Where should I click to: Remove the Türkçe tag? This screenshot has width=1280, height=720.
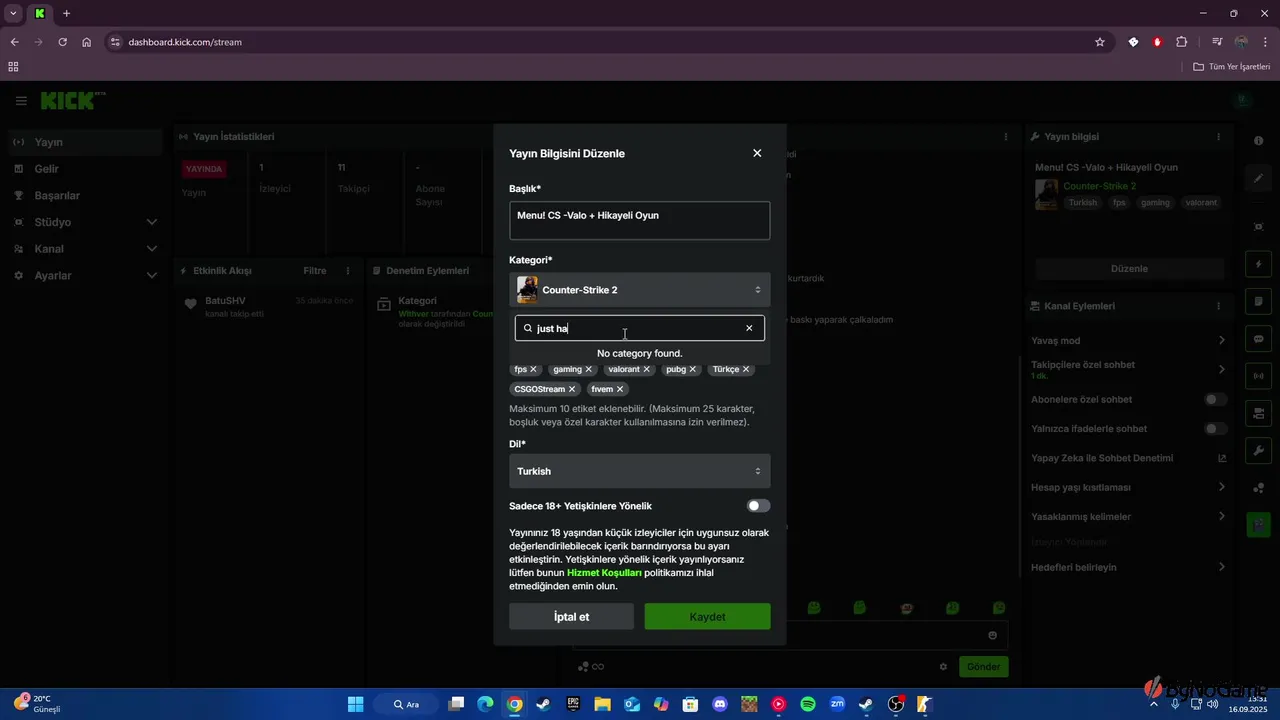[x=746, y=369]
